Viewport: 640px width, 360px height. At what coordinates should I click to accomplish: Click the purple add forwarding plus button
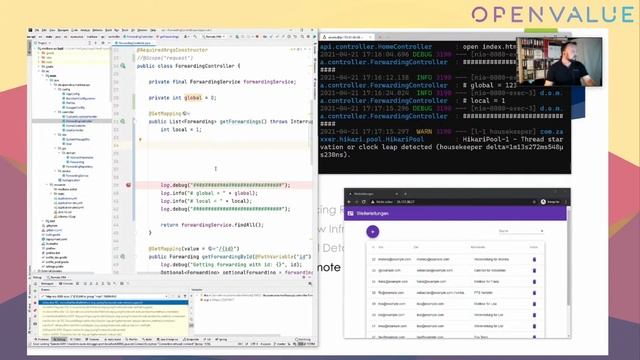point(373,232)
